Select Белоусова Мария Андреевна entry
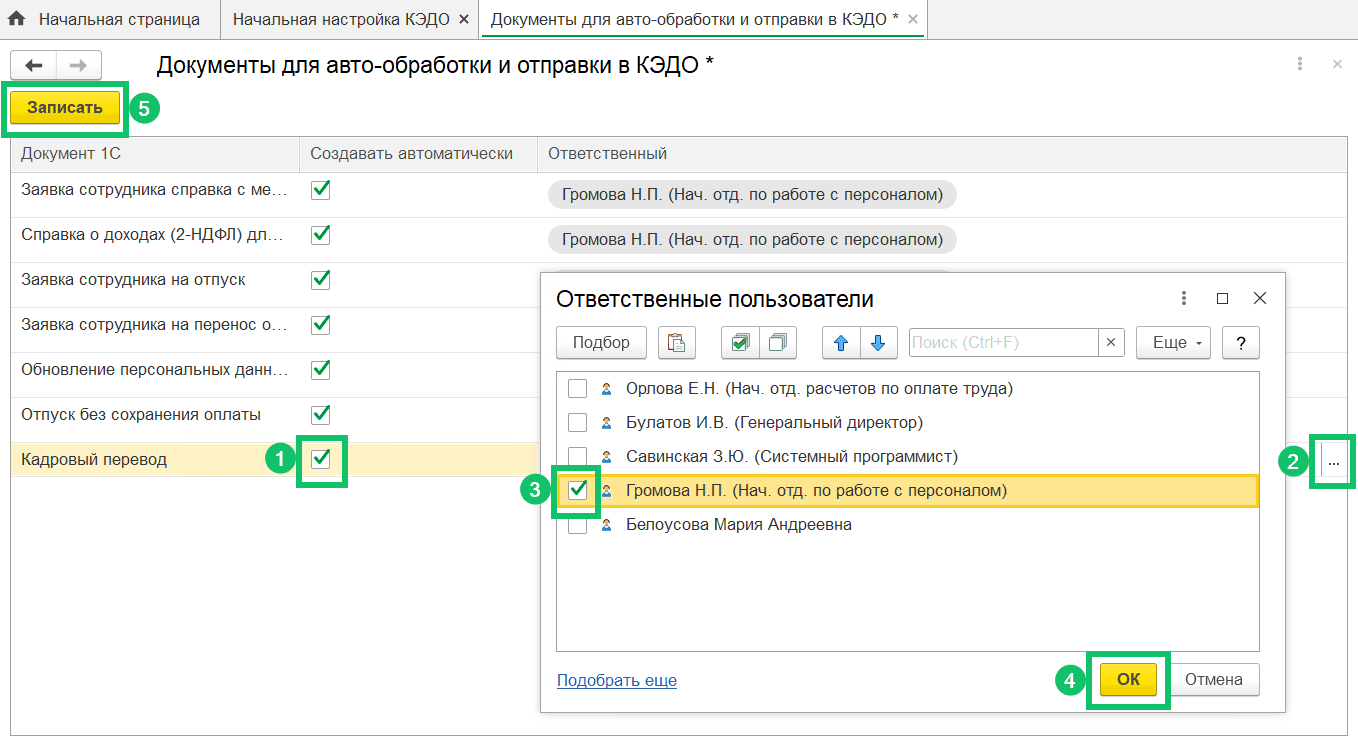1358x745 pixels. click(739, 525)
